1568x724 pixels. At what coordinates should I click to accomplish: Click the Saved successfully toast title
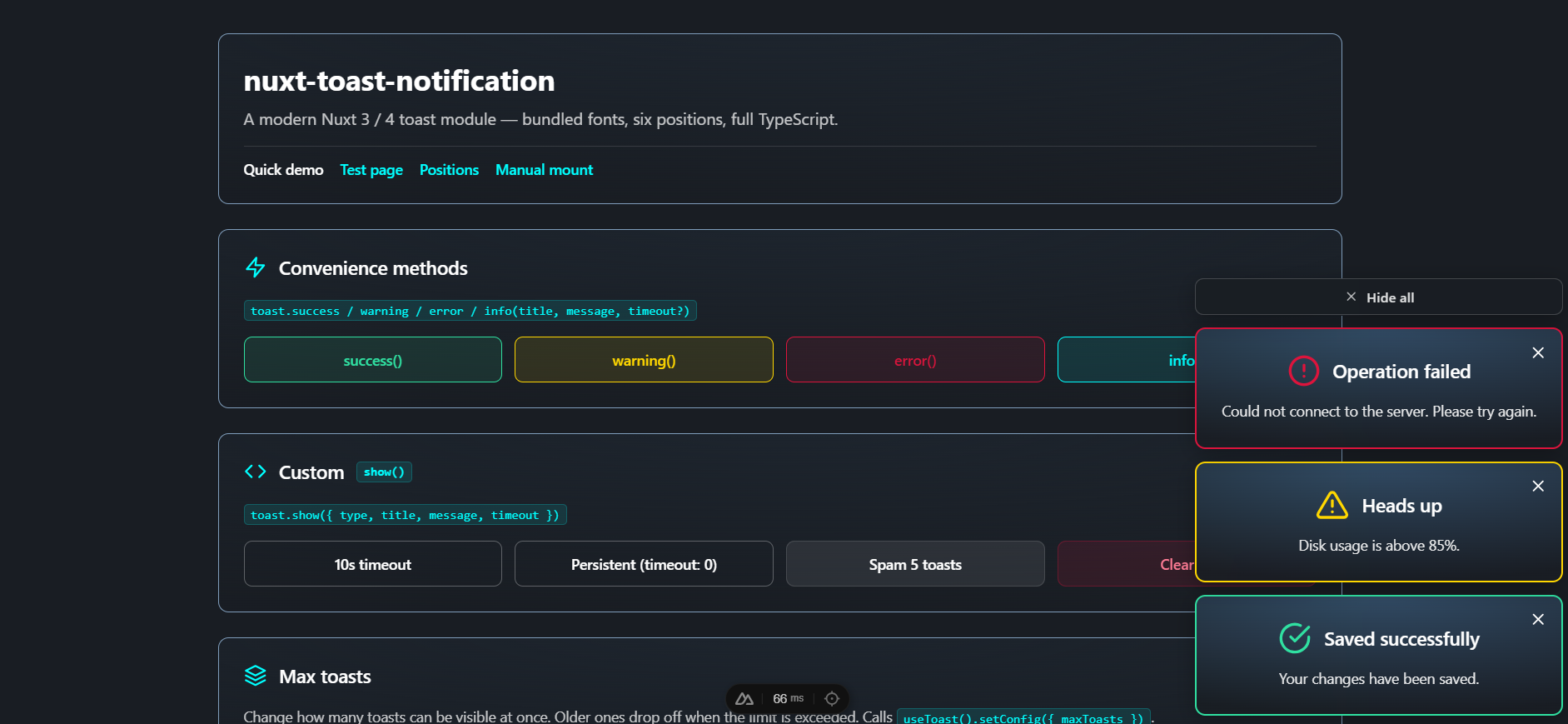(x=1401, y=639)
